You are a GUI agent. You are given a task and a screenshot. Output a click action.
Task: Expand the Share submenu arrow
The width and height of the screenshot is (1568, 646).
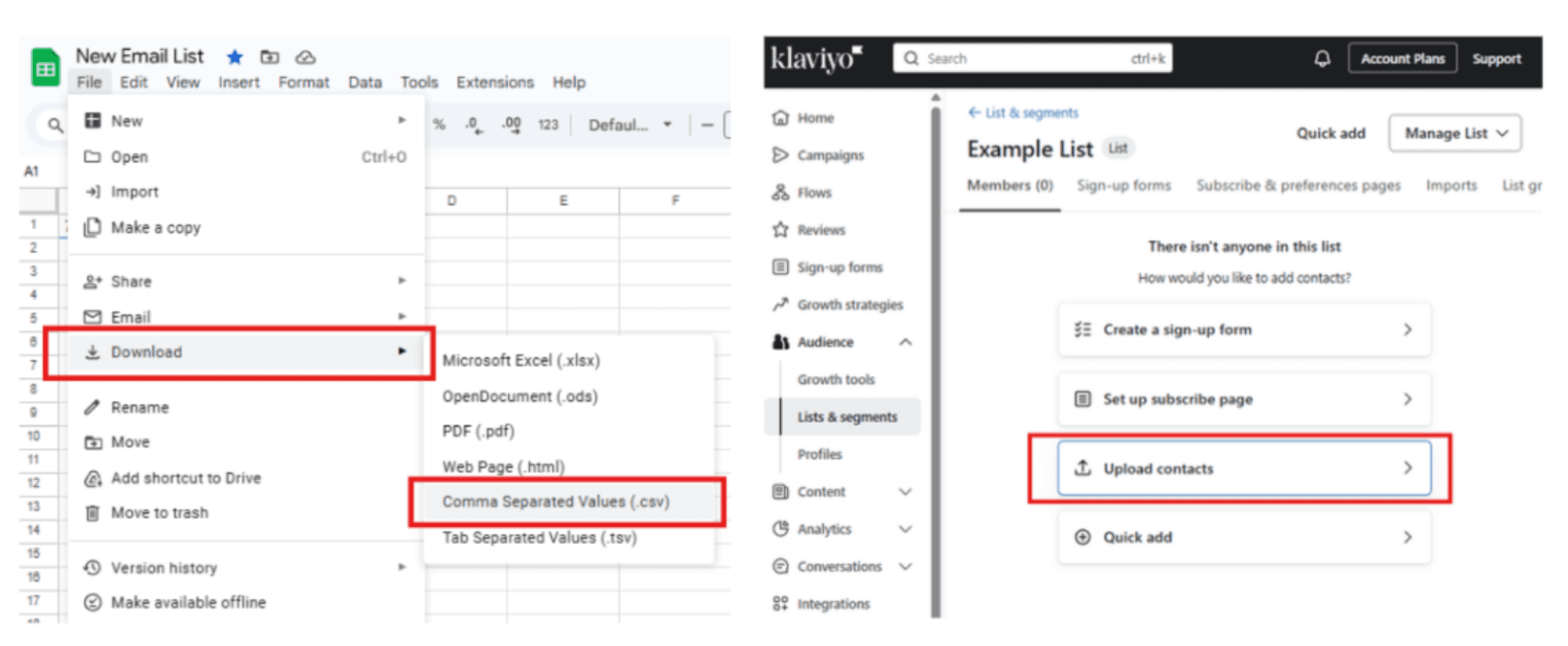(401, 280)
